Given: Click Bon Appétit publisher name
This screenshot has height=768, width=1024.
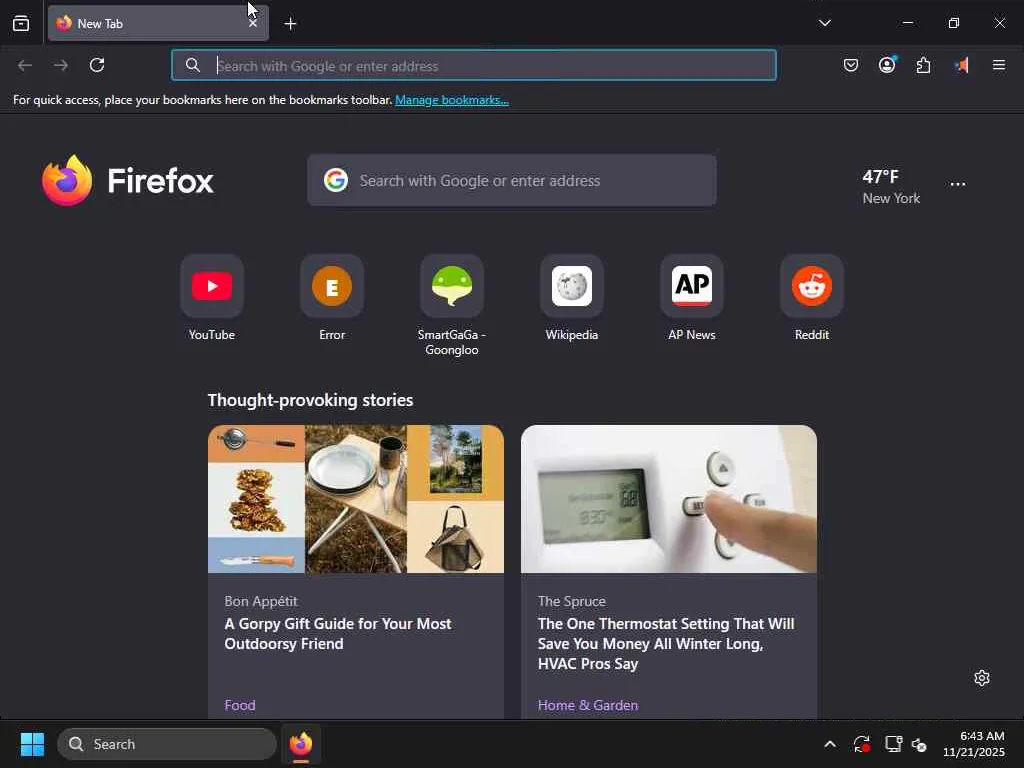Looking at the screenshot, I should click(x=261, y=601).
